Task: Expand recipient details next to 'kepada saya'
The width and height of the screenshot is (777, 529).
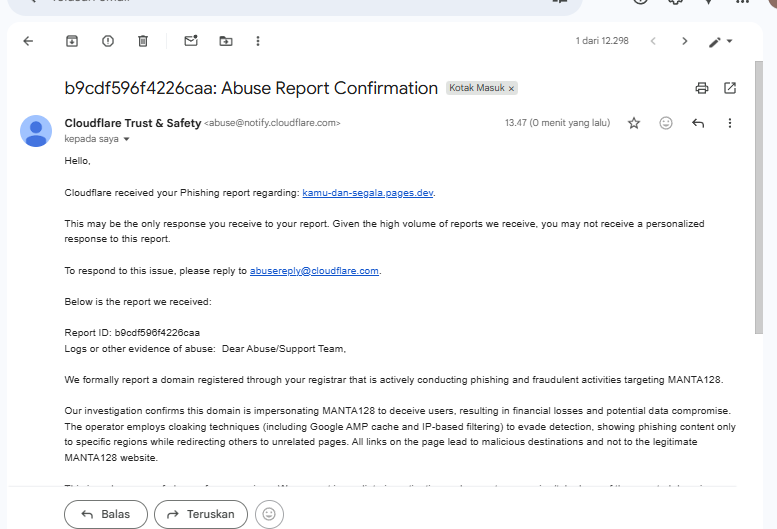Action: point(126,139)
